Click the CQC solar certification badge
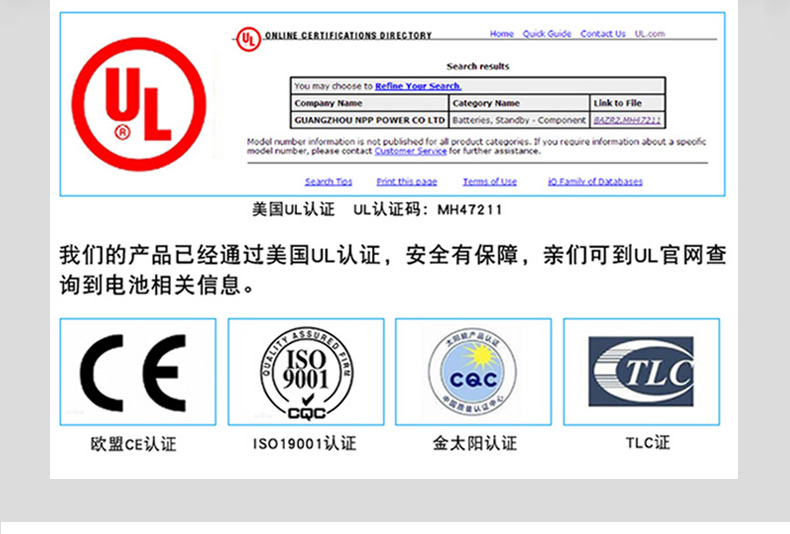790x534 pixels. pos(473,372)
